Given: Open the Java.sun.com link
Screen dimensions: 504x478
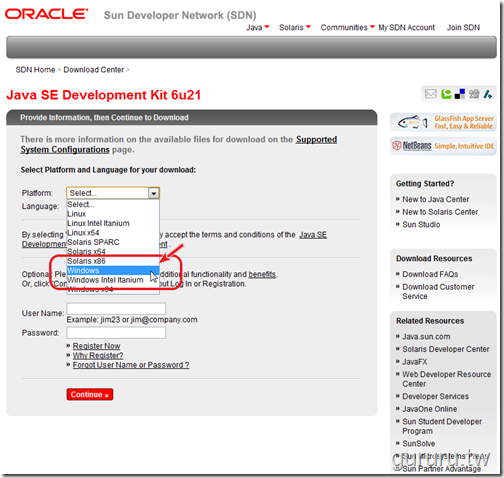Looking at the screenshot, I should click(426, 336).
